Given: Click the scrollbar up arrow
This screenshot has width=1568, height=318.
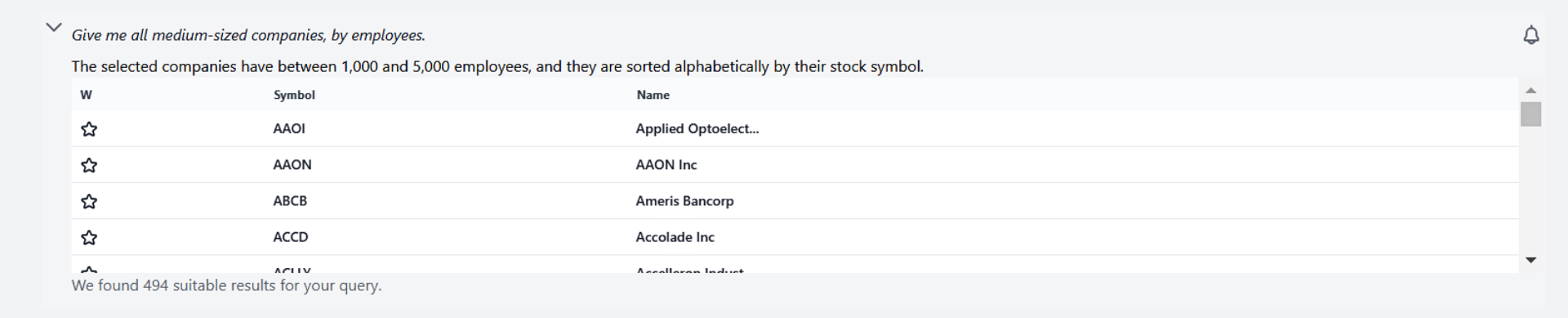Looking at the screenshot, I should coord(1531,91).
